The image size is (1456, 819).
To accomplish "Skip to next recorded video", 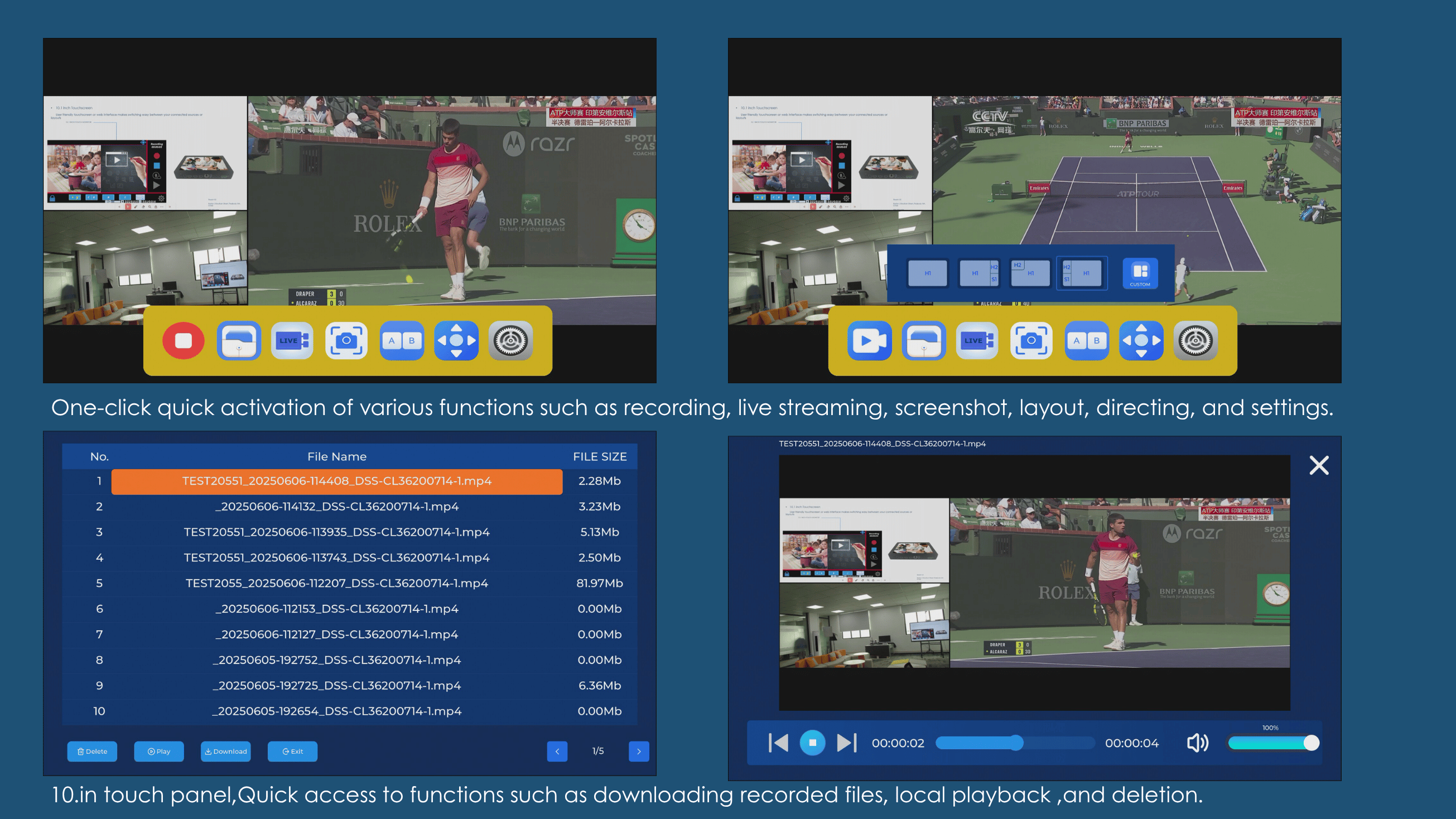I will [x=846, y=743].
